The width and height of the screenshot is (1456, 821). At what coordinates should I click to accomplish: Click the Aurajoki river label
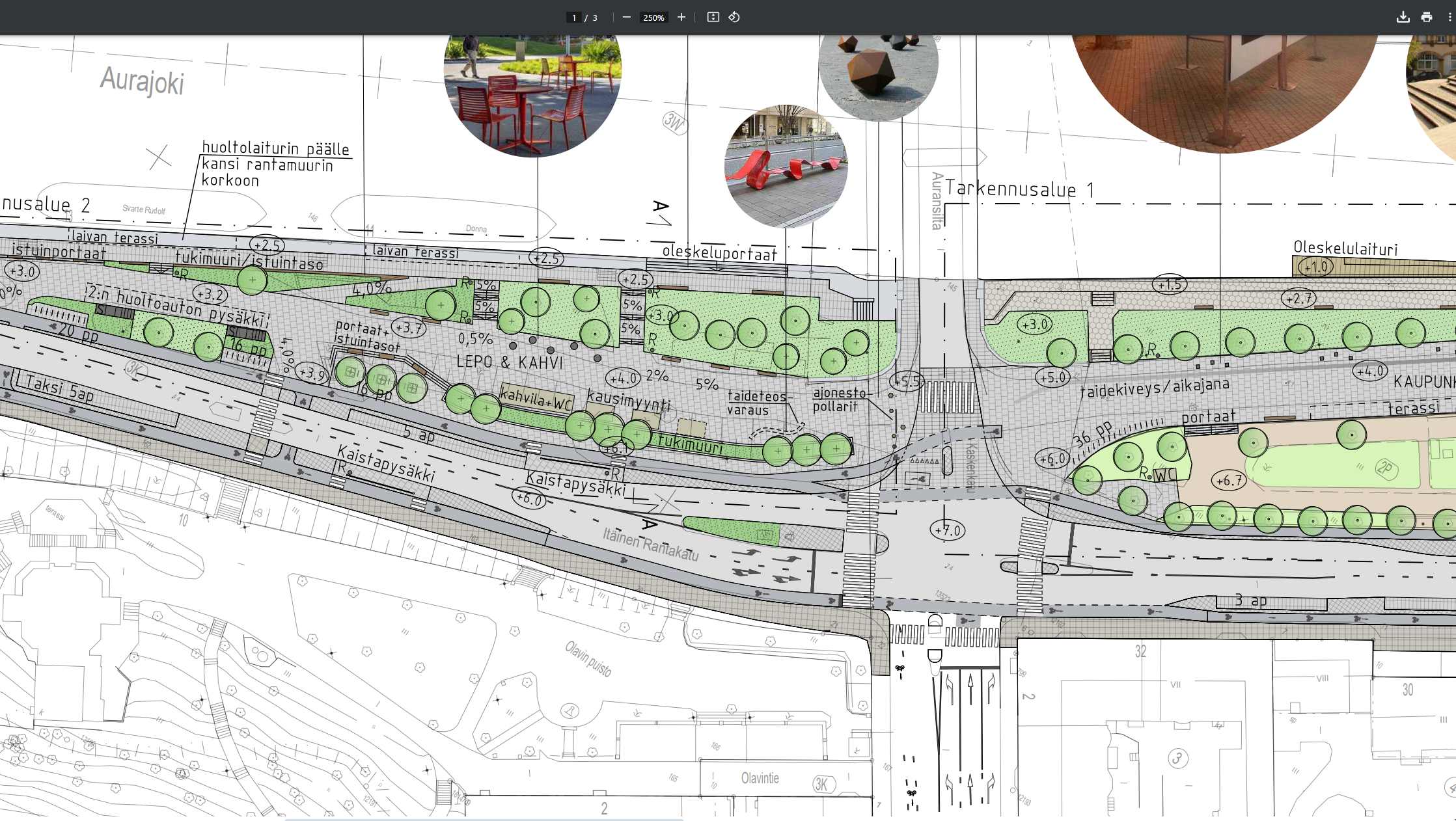[x=142, y=81]
